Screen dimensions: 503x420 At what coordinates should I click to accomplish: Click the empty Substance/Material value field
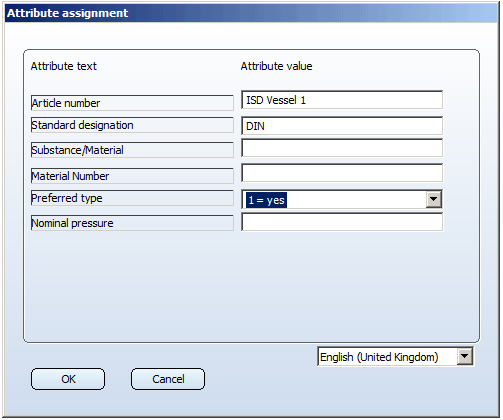click(342, 148)
